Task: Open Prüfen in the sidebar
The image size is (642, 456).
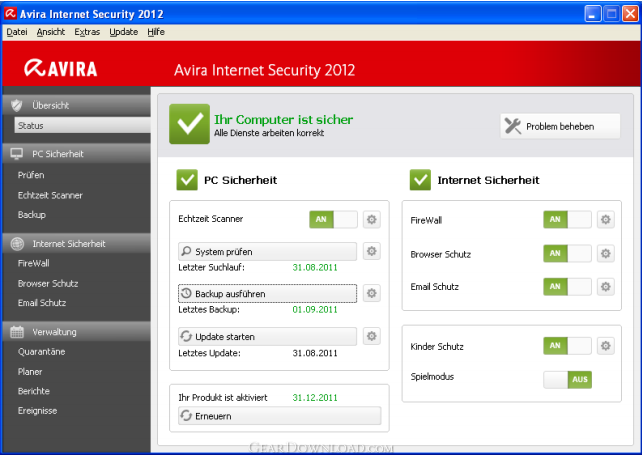Action: coord(31,175)
